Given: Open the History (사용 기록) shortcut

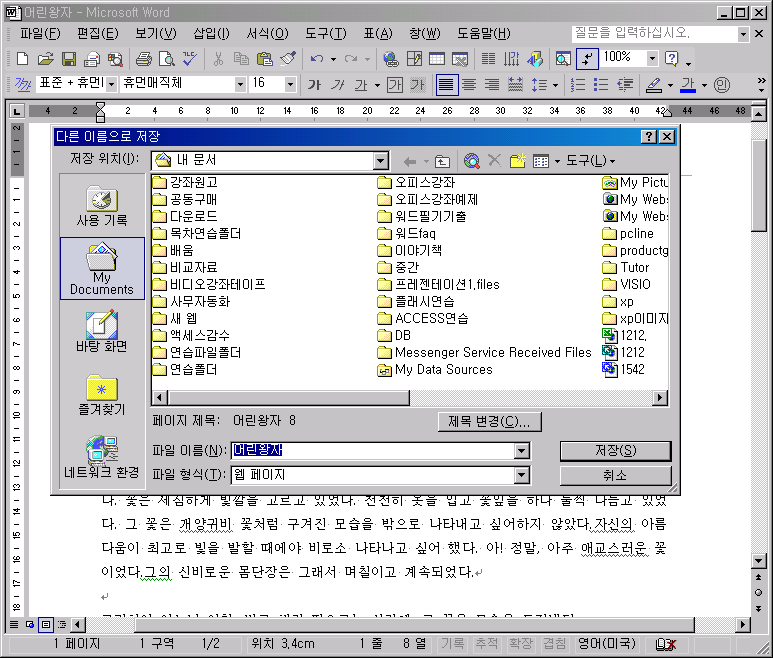Looking at the screenshot, I should pyautogui.click(x=102, y=206).
